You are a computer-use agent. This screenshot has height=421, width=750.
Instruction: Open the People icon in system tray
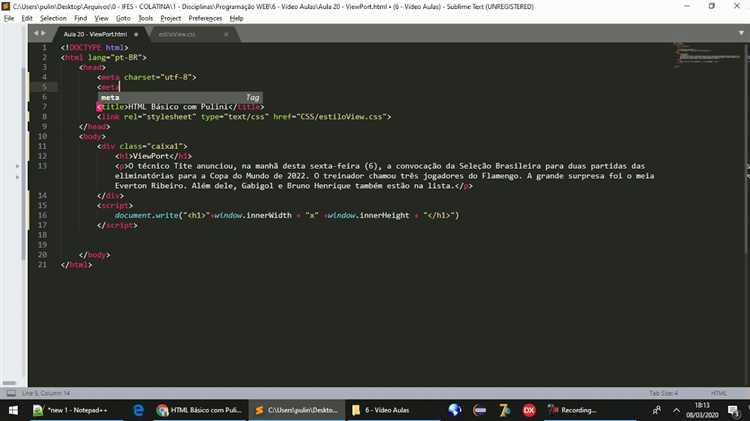tap(657, 410)
